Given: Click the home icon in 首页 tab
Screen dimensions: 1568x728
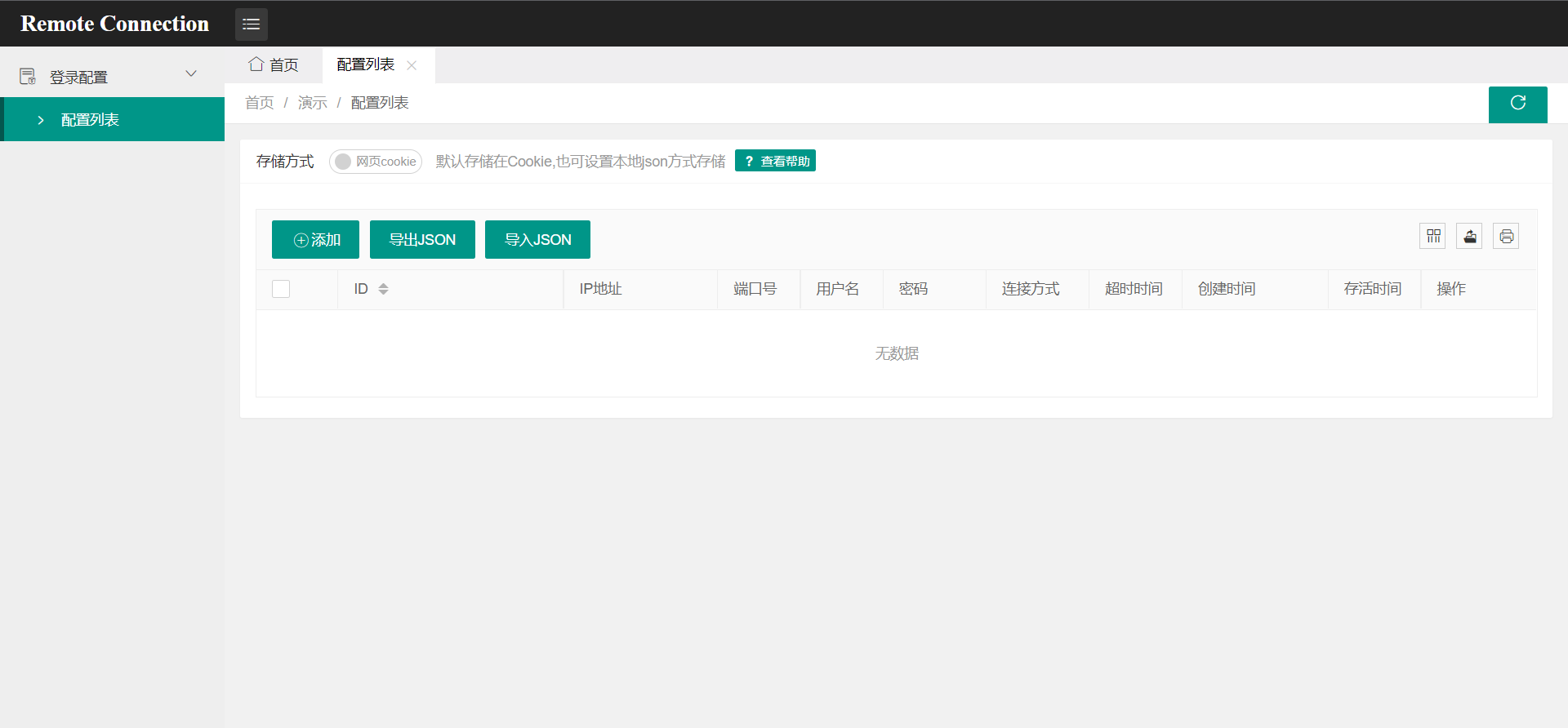Looking at the screenshot, I should tap(256, 64).
